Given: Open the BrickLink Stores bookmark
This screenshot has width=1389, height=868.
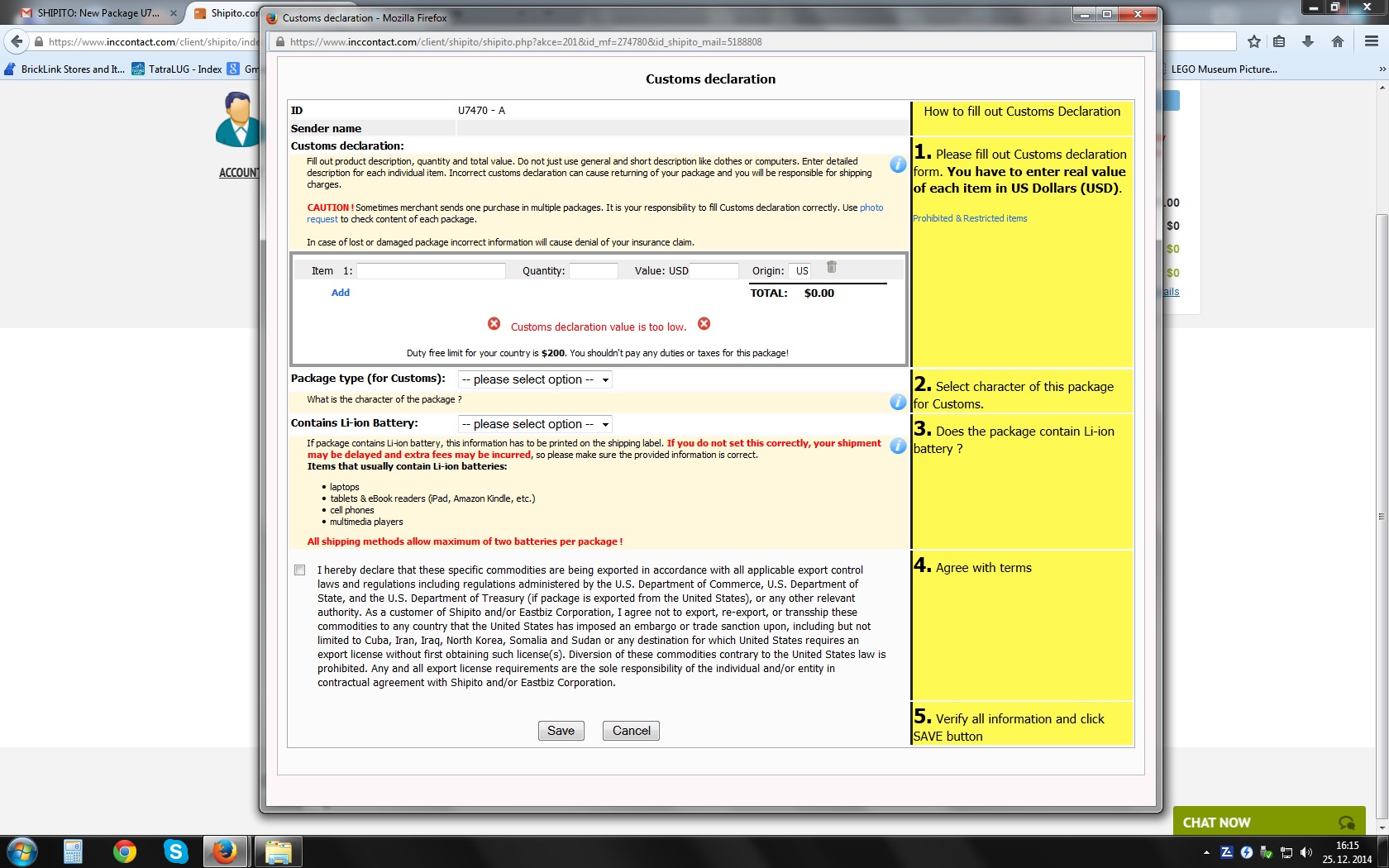Looking at the screenshot, I should click(64, 69).
